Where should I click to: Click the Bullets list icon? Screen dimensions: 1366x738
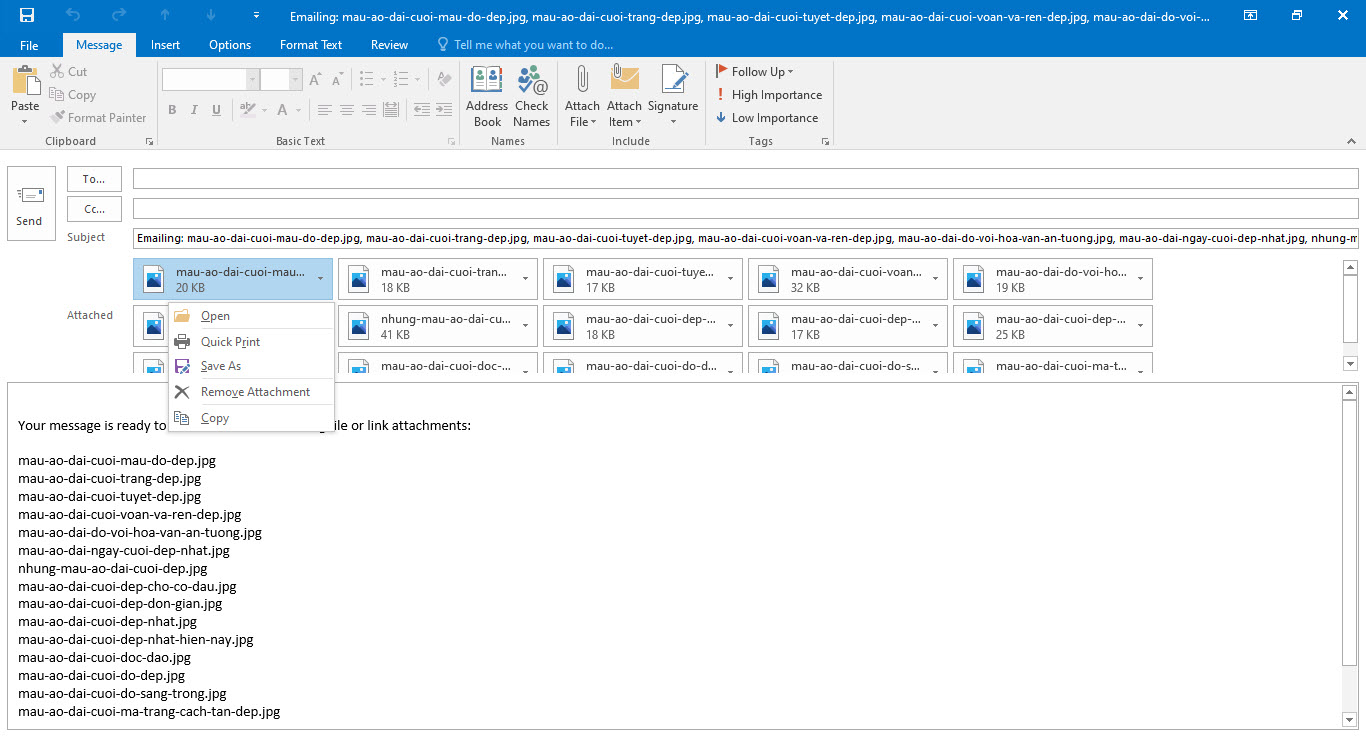367,79
